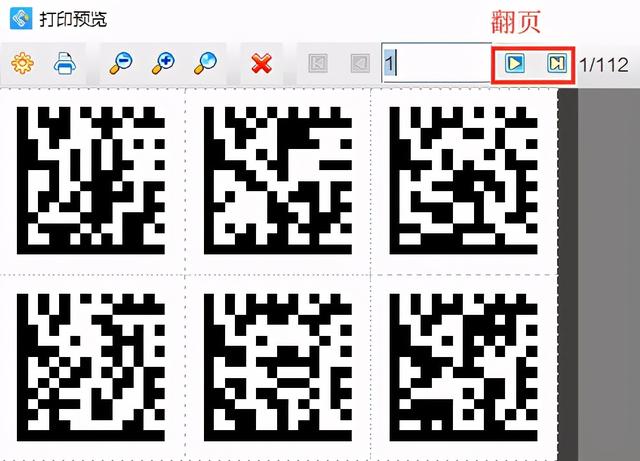Image resolution: width=640 pixels, height=461 pixels.
Task: Select the top-right Data Matrix label
Action: pyautogui.click(x=464, y=180)
